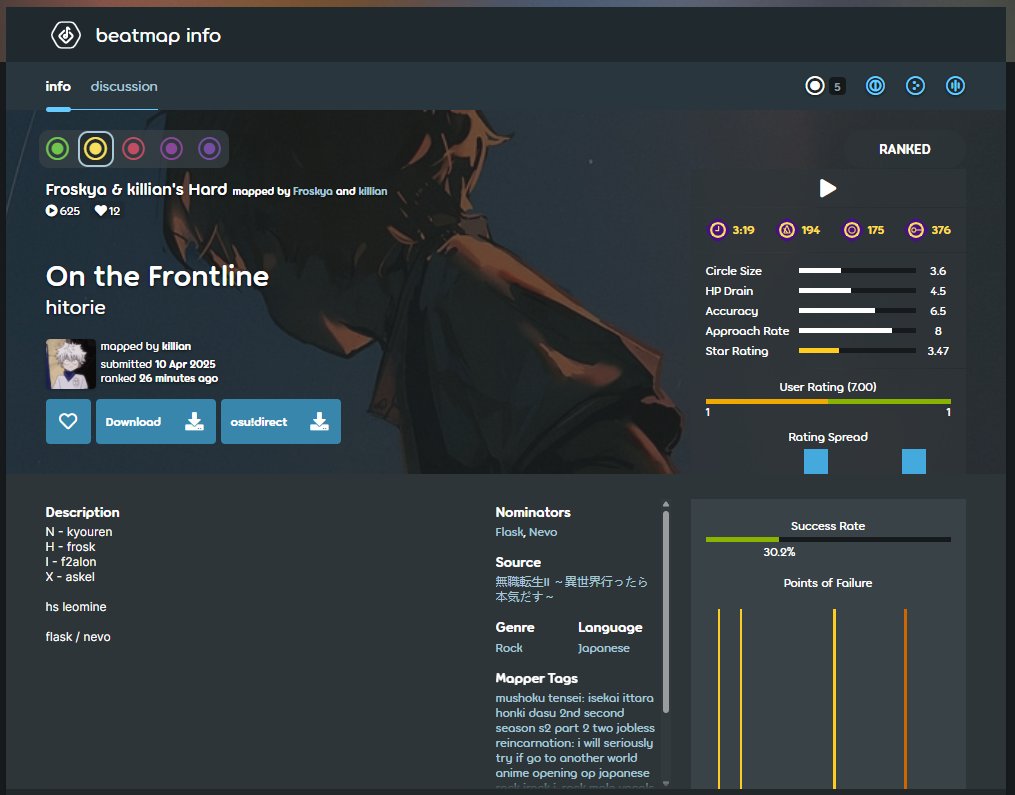Click the 'X - askel' description line
Screen dimensions: 1015x795
click(x=70, y=577)
